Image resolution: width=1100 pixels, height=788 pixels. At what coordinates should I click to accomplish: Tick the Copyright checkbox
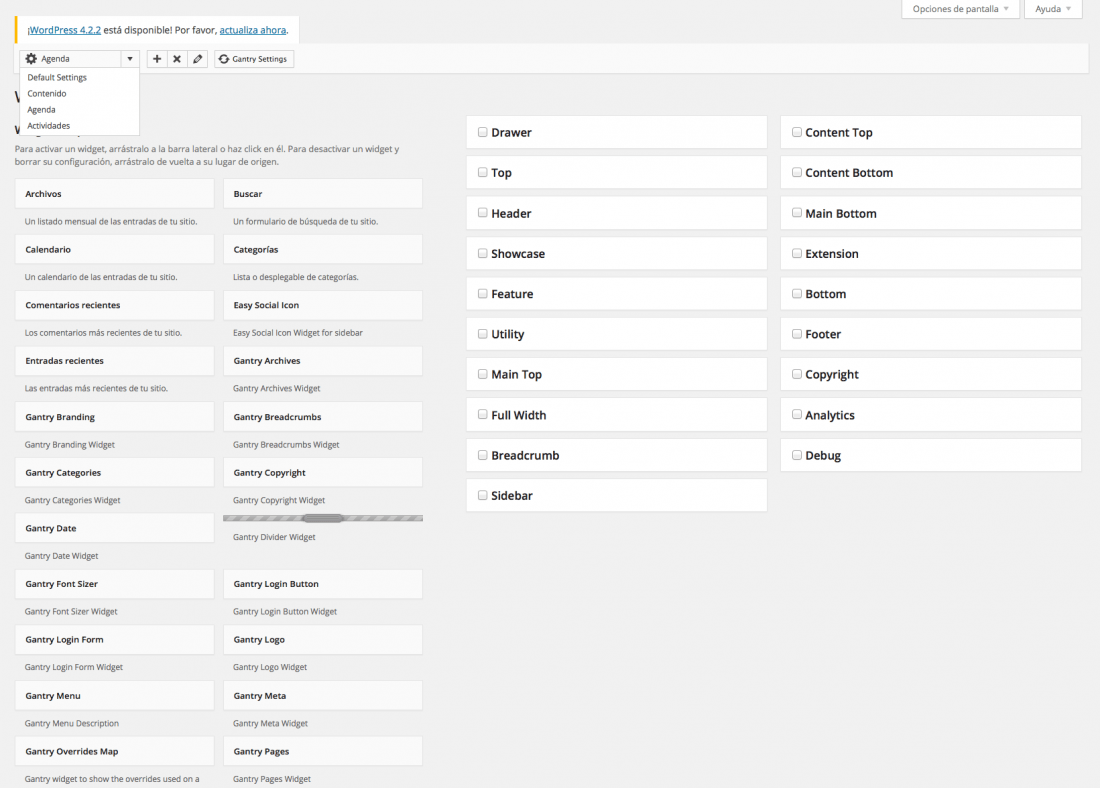pos(797,374)
